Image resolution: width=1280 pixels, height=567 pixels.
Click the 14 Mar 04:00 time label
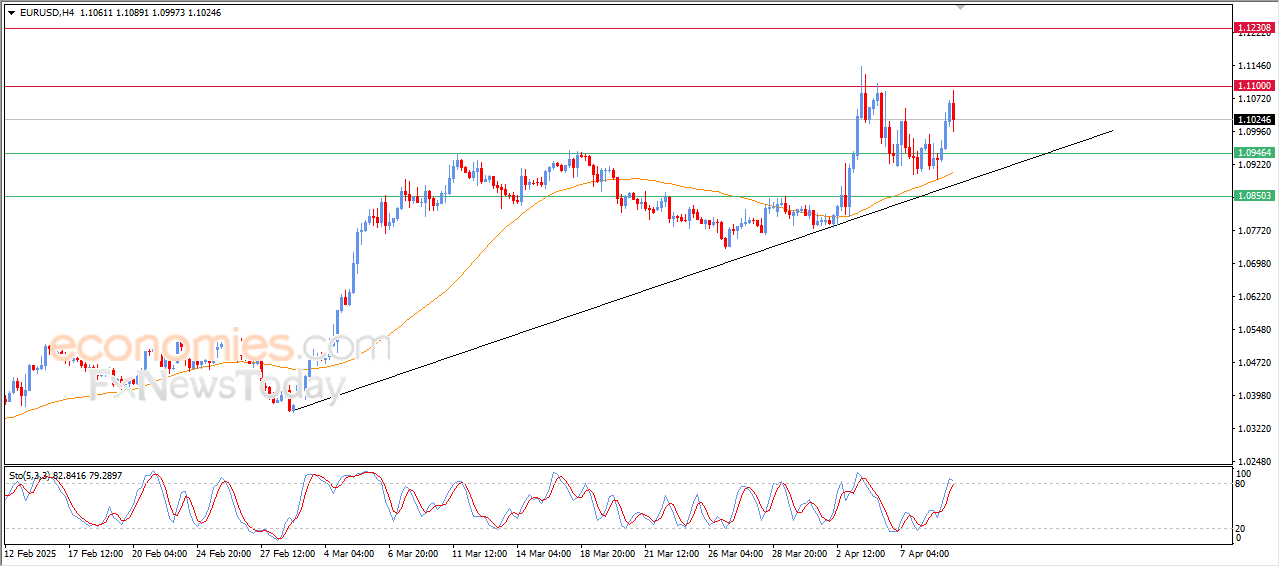click(x=544, y=553)
